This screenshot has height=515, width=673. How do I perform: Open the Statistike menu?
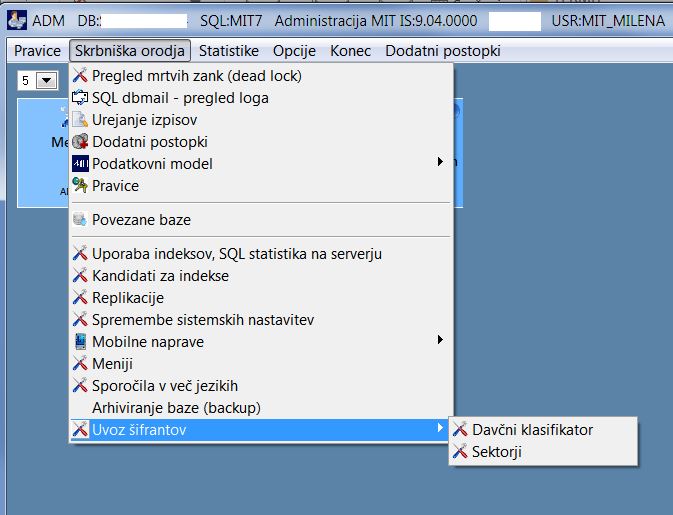click(229, 51)
